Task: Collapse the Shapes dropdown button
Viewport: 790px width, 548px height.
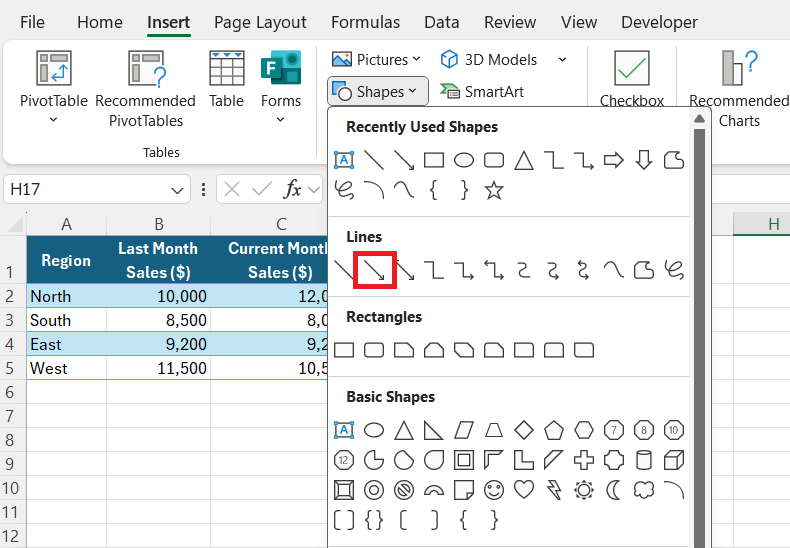Action: click(378, 92)
